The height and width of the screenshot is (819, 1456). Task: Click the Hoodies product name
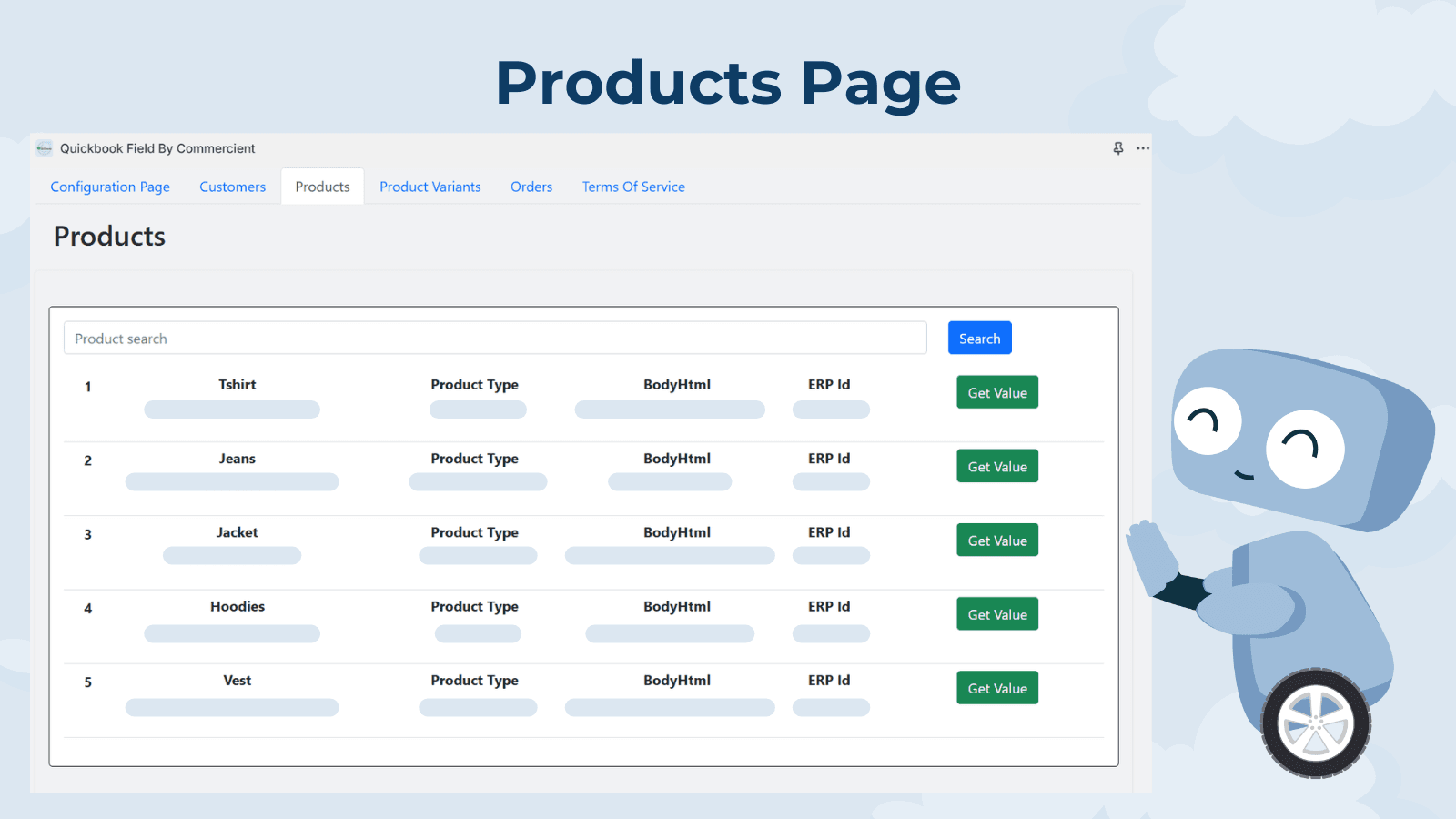[238, 606]
